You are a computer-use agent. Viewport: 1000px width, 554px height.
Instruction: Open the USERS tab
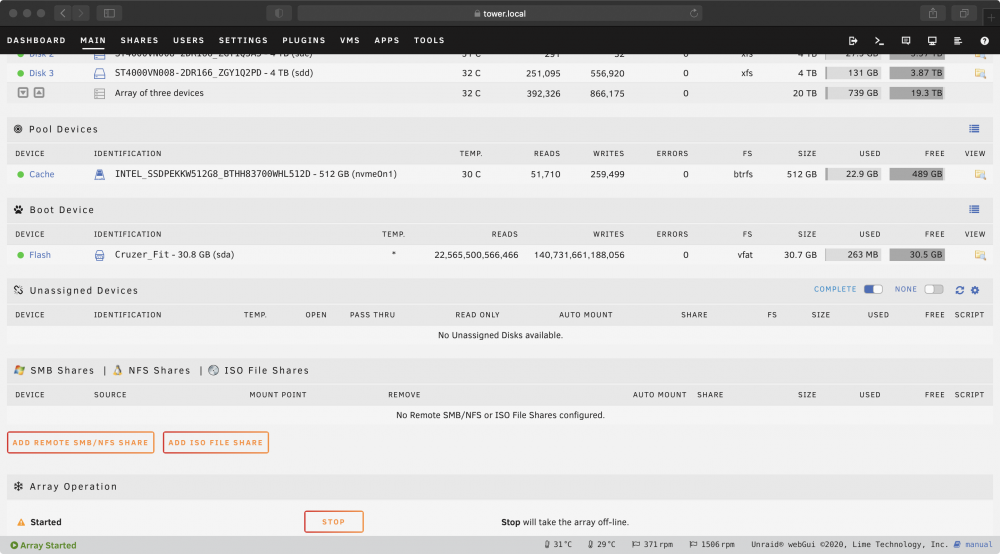[x=189, y=40]
